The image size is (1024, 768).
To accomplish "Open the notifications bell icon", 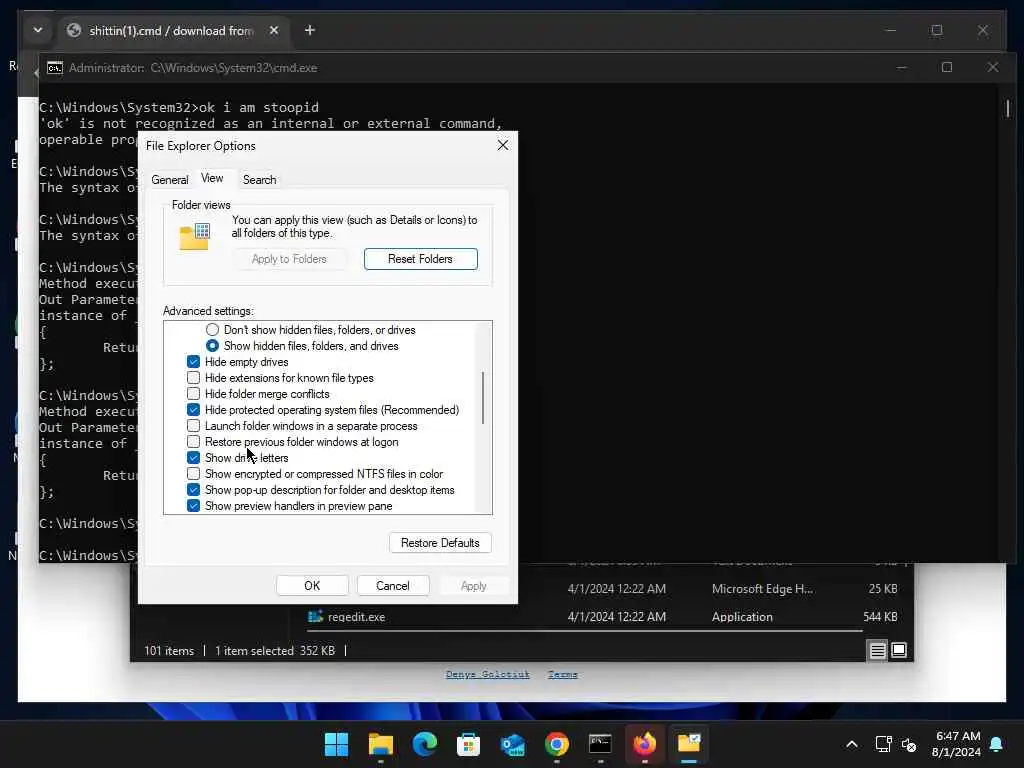I will 996,744.
